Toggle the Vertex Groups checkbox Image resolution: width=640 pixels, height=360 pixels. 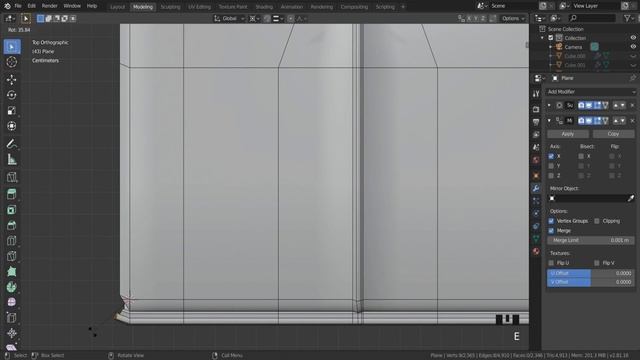551,221
